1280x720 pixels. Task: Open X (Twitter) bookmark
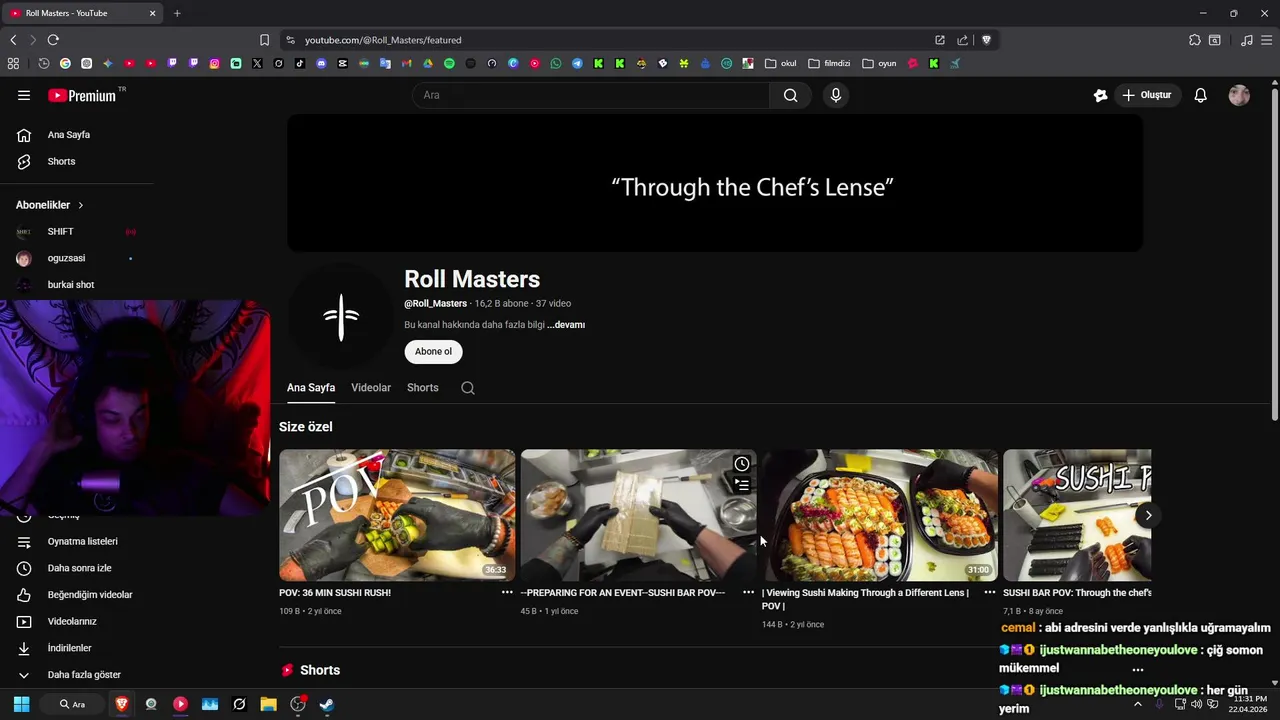257,63
